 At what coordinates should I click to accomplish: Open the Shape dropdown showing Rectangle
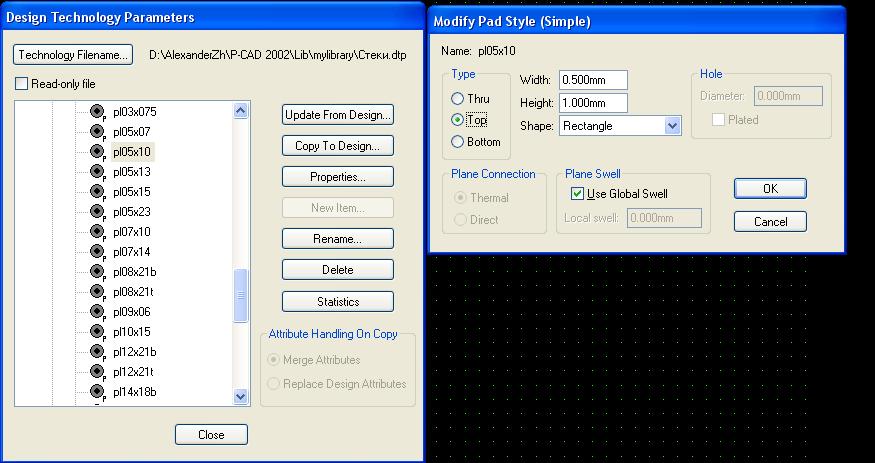(672, 126)
